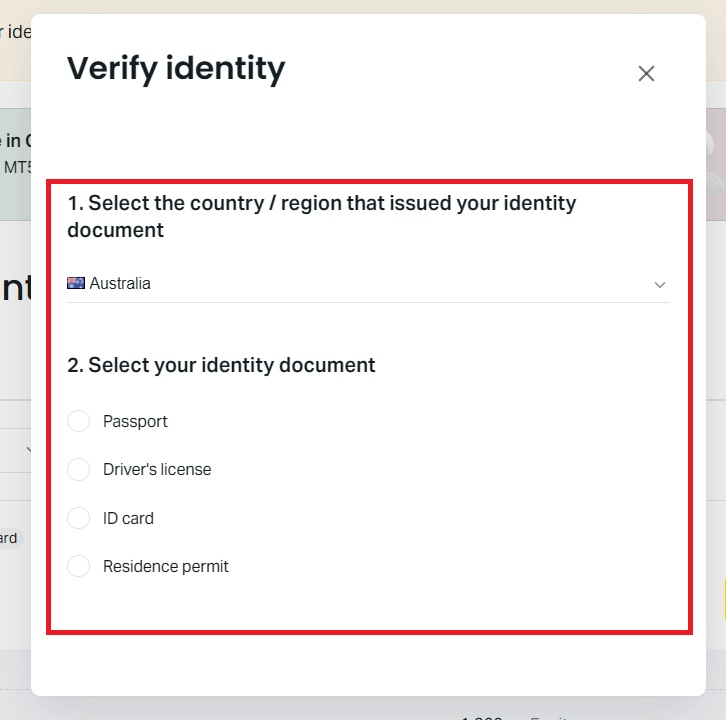
Task: Click the grey "ard" tag behind dialog
Action: 9,538
